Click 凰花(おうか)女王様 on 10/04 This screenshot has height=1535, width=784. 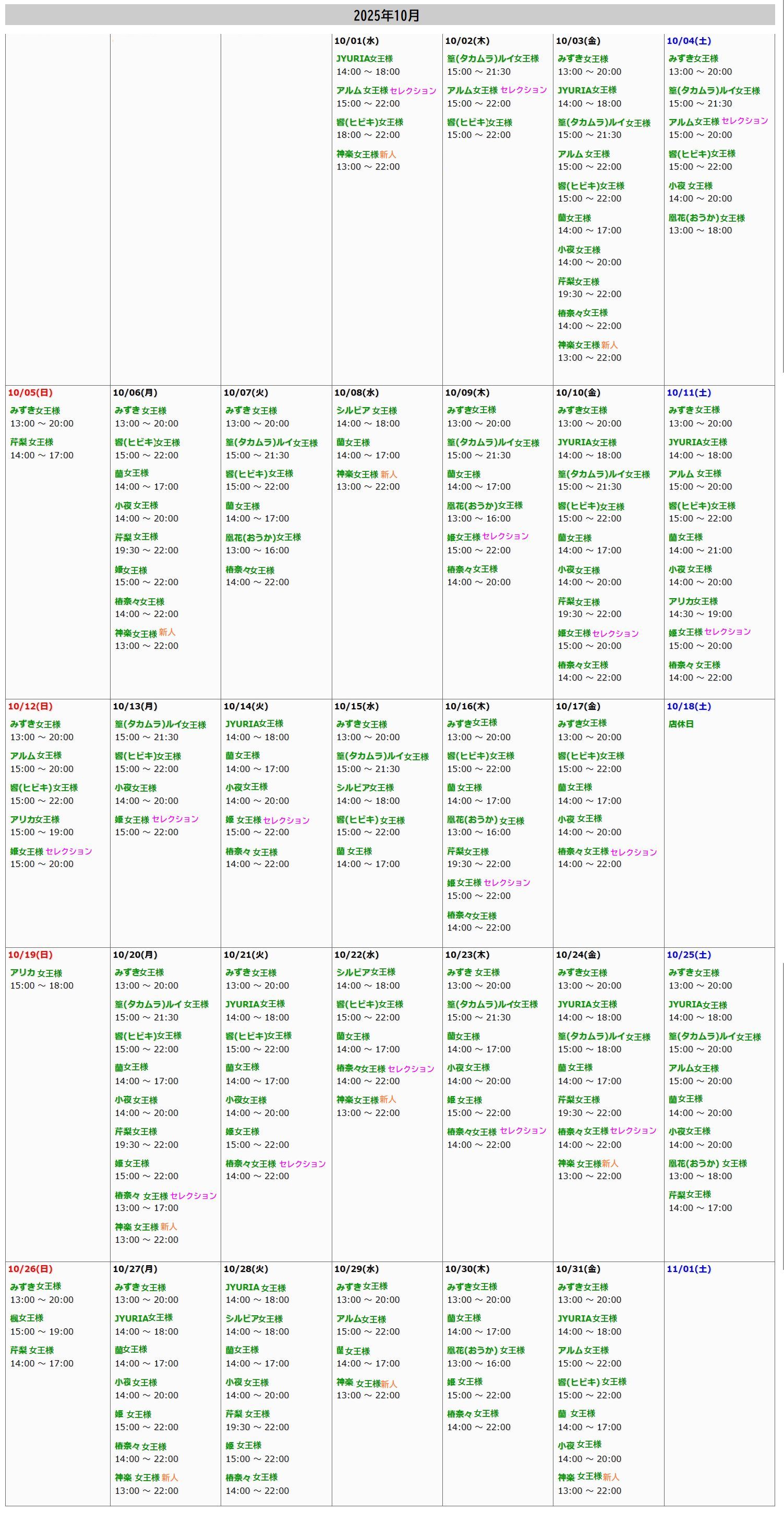pyautogui.click(x=706, y=218)
